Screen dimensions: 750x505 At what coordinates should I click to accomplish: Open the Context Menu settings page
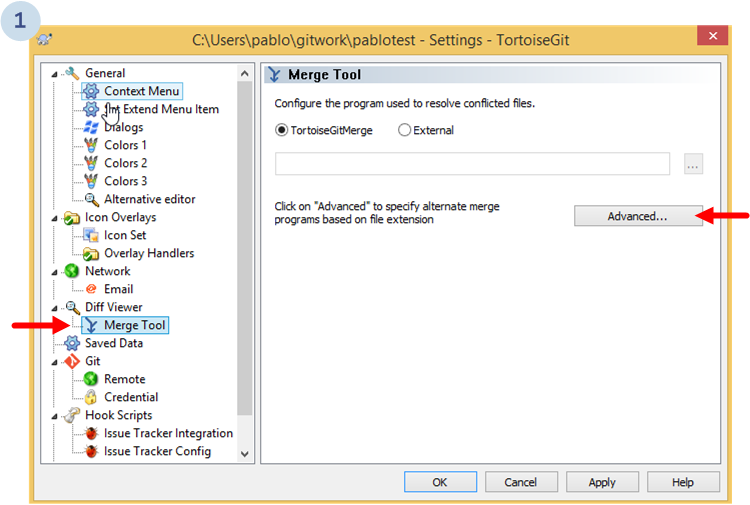click(x=142, y=91)
